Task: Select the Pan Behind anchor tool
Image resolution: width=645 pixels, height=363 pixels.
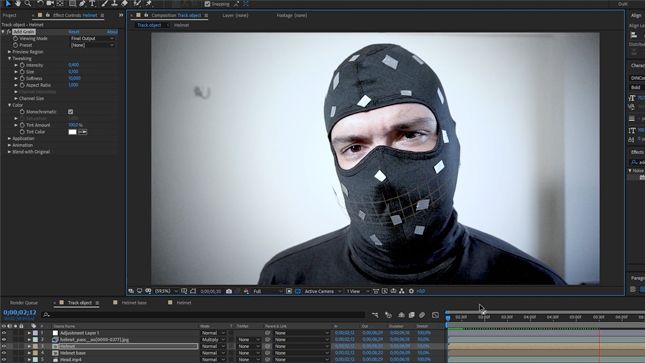Action: [60, 3]
